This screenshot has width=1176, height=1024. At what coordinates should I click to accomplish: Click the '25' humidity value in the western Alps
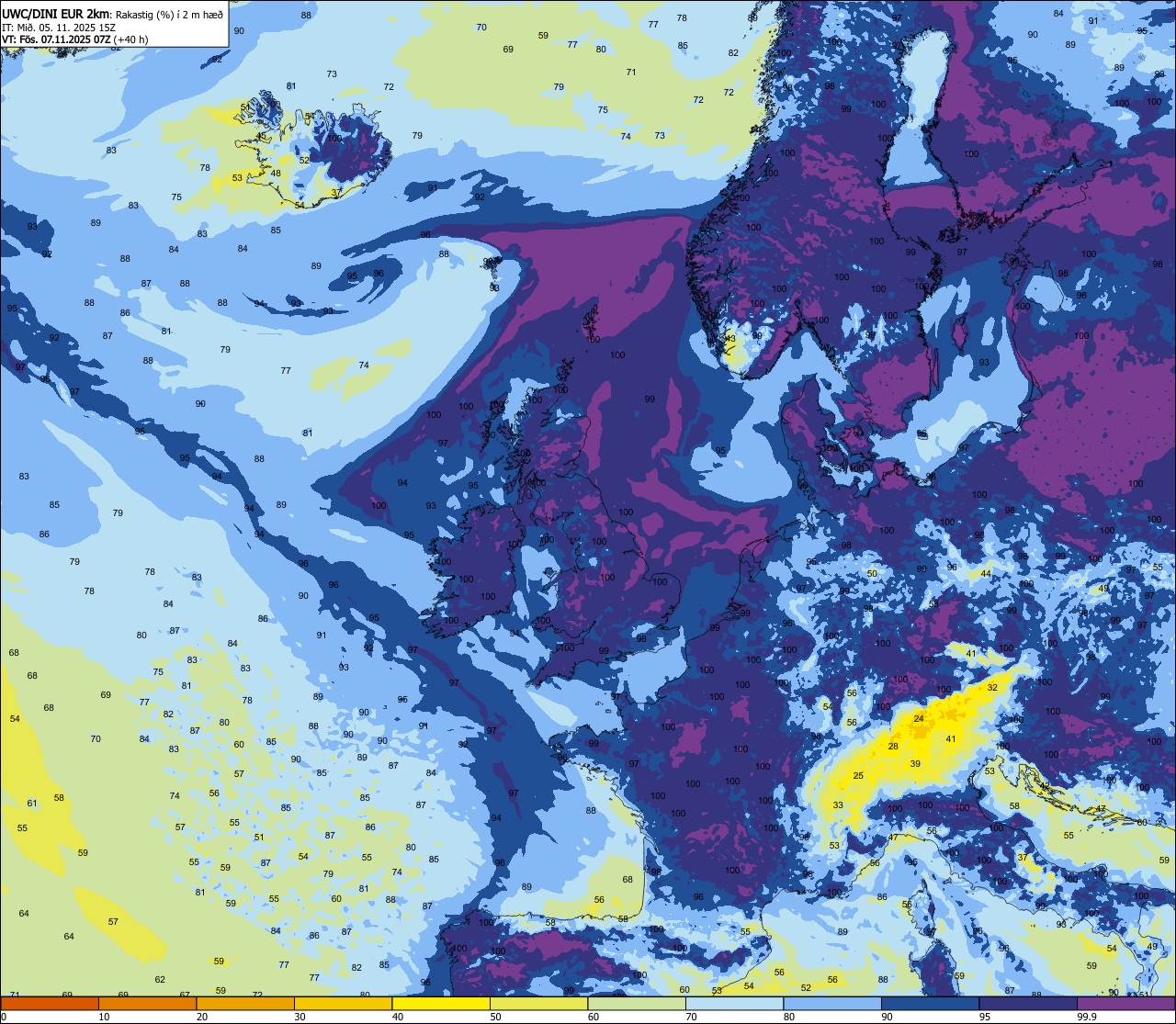click(x=858, y=776)
